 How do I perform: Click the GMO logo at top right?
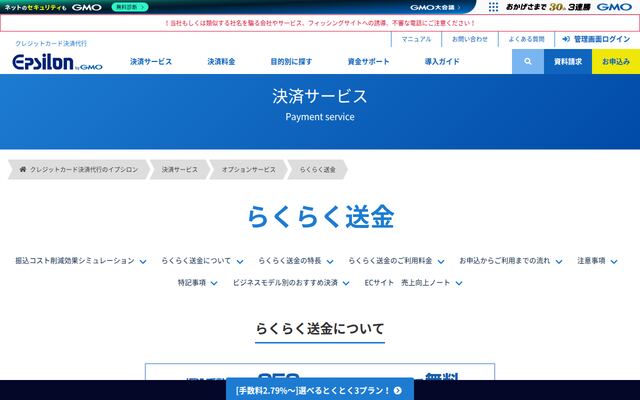(x=614, y=7)
